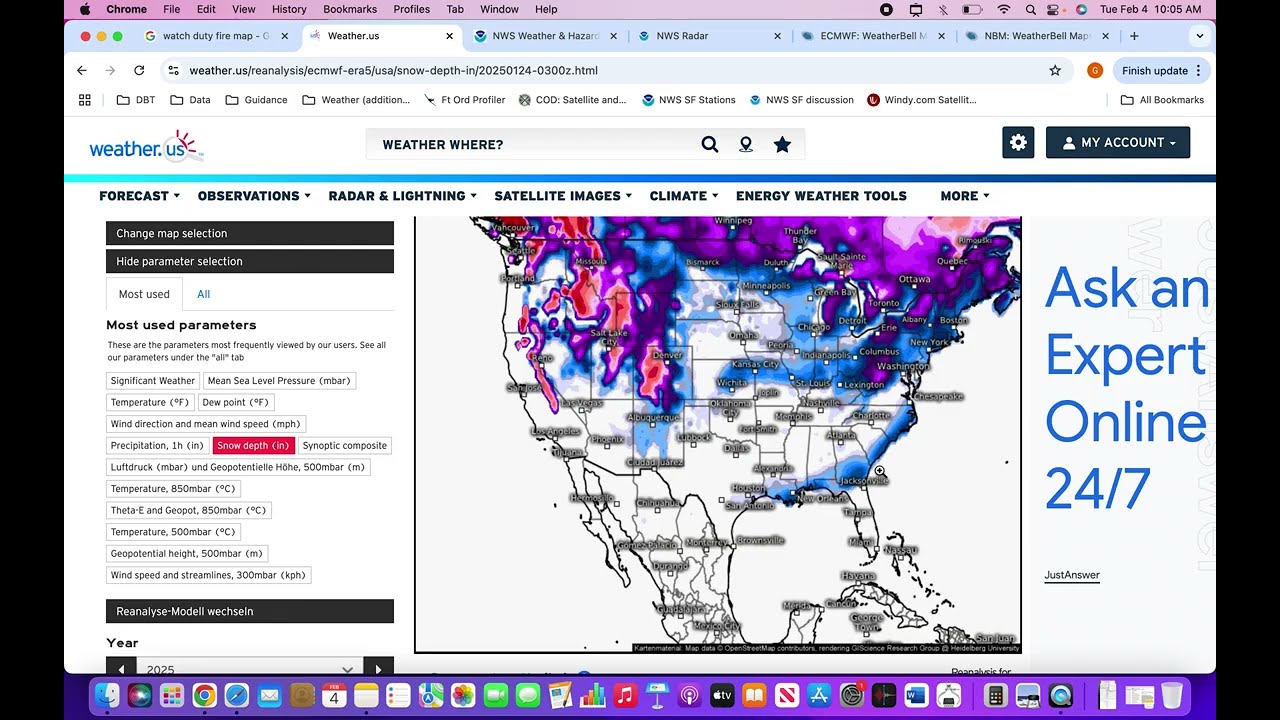Open Trash from the dock

tap(1172, 695)
